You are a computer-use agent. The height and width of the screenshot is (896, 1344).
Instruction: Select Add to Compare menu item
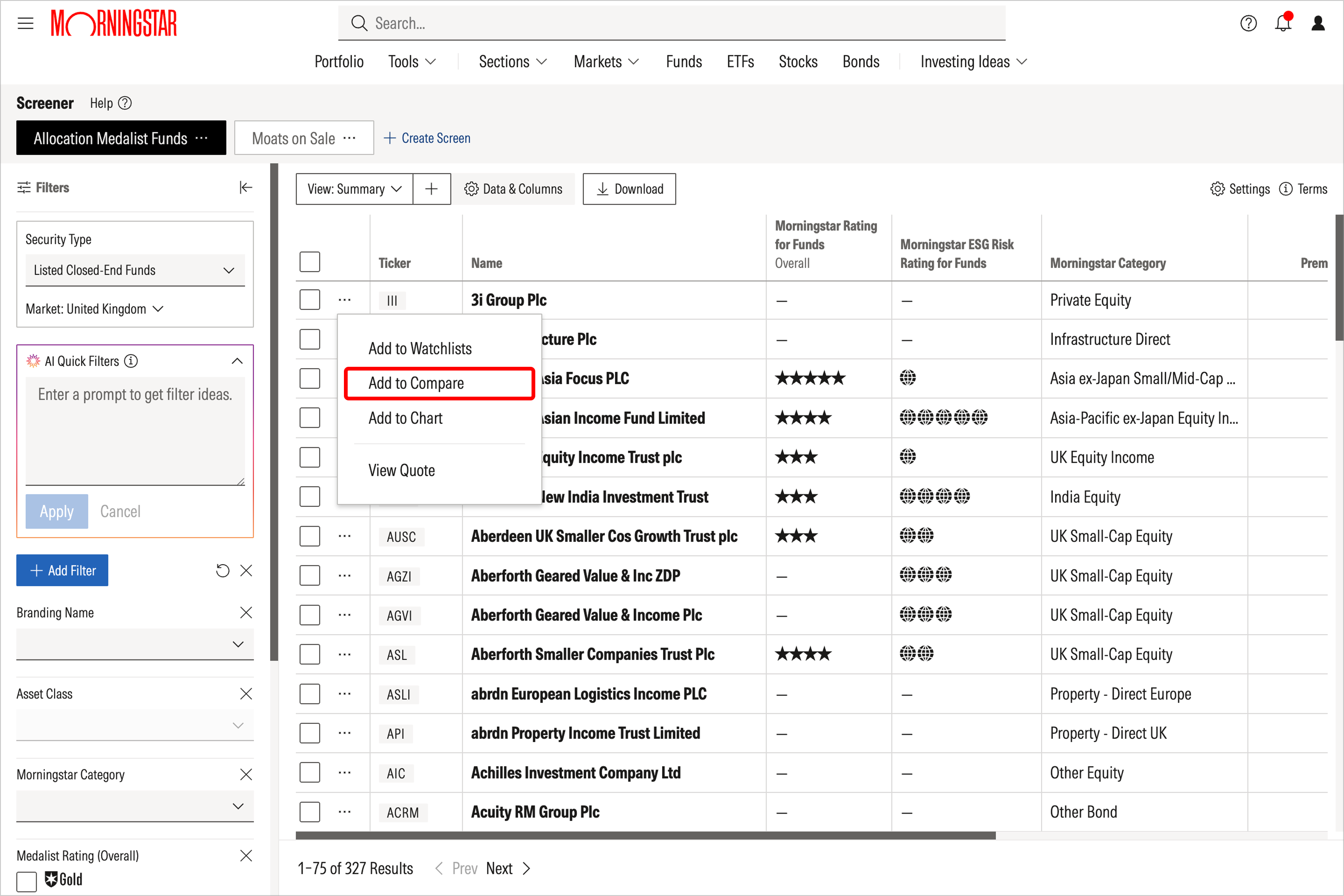pyautogui.click(x=439, y=384)
